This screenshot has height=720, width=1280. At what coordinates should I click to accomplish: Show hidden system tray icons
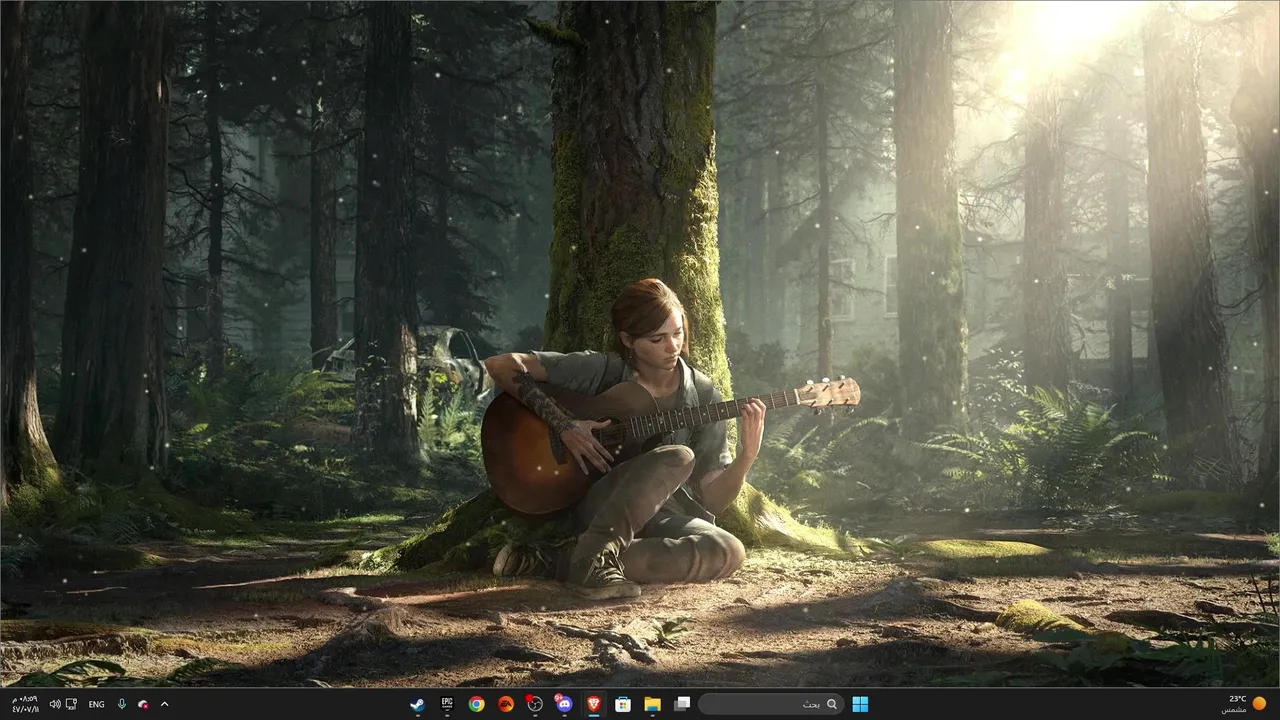(165, 704)
